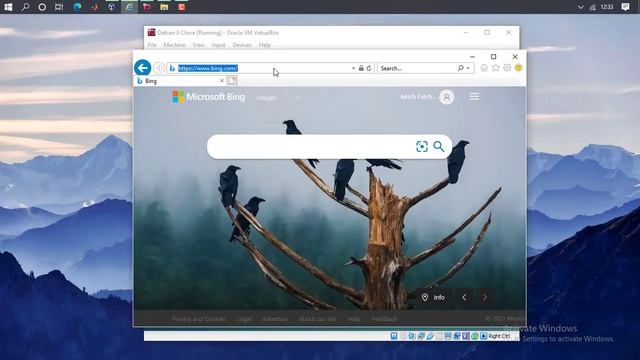Refresh the Bing page
Screen dimensions: 640x360
(x=369, y=68)
